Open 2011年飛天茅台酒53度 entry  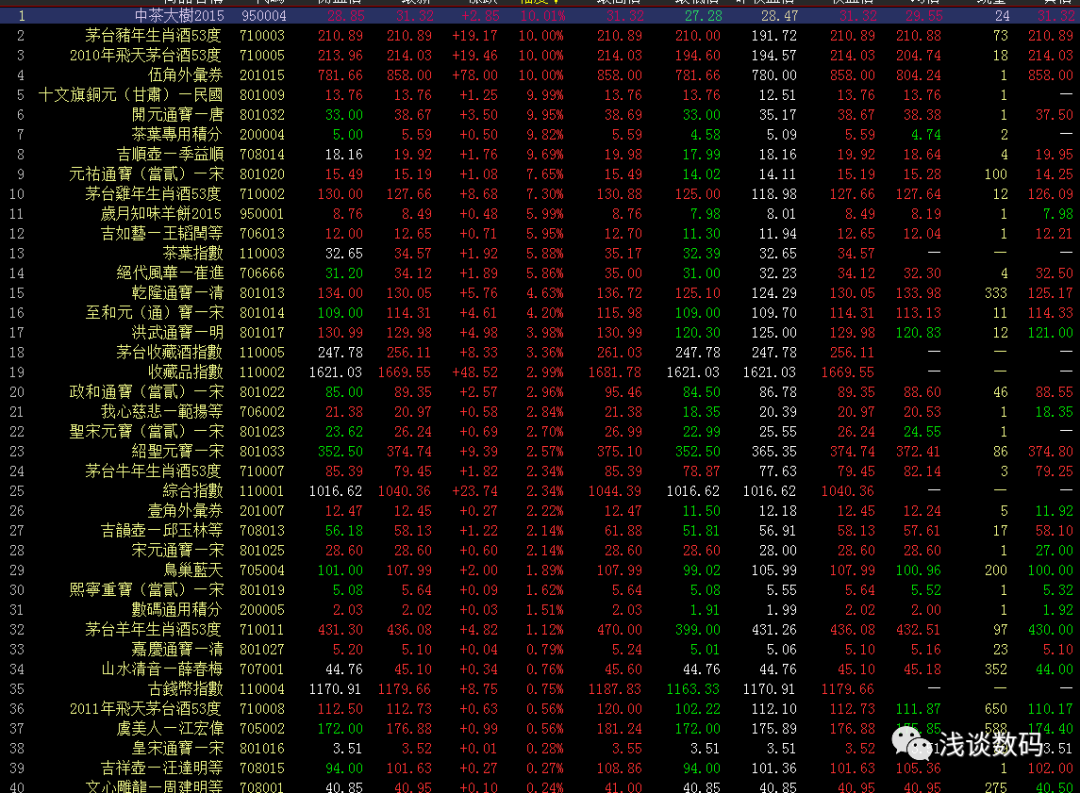click(x=146, y=709)
